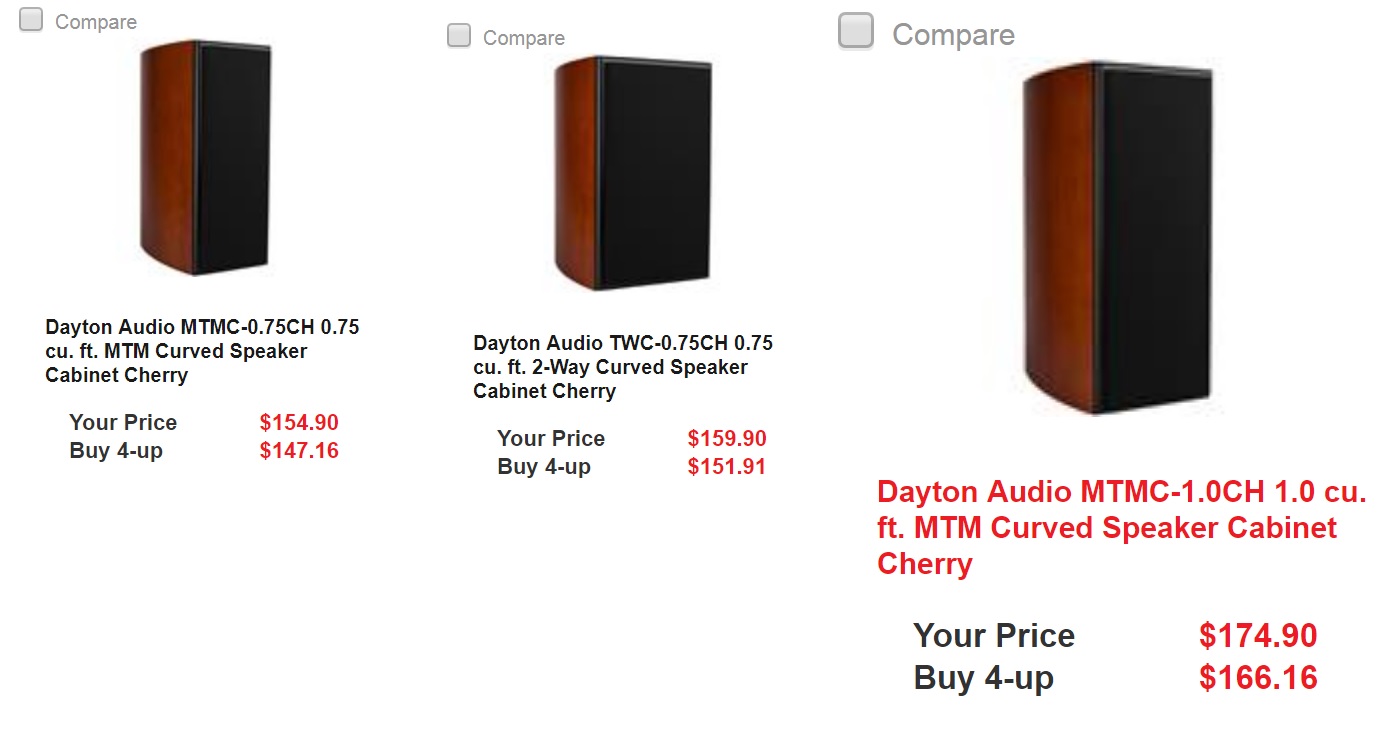
Task: Open the TWC-0.75CH 2-Way cabinet image
Action: tap(634, 173)
